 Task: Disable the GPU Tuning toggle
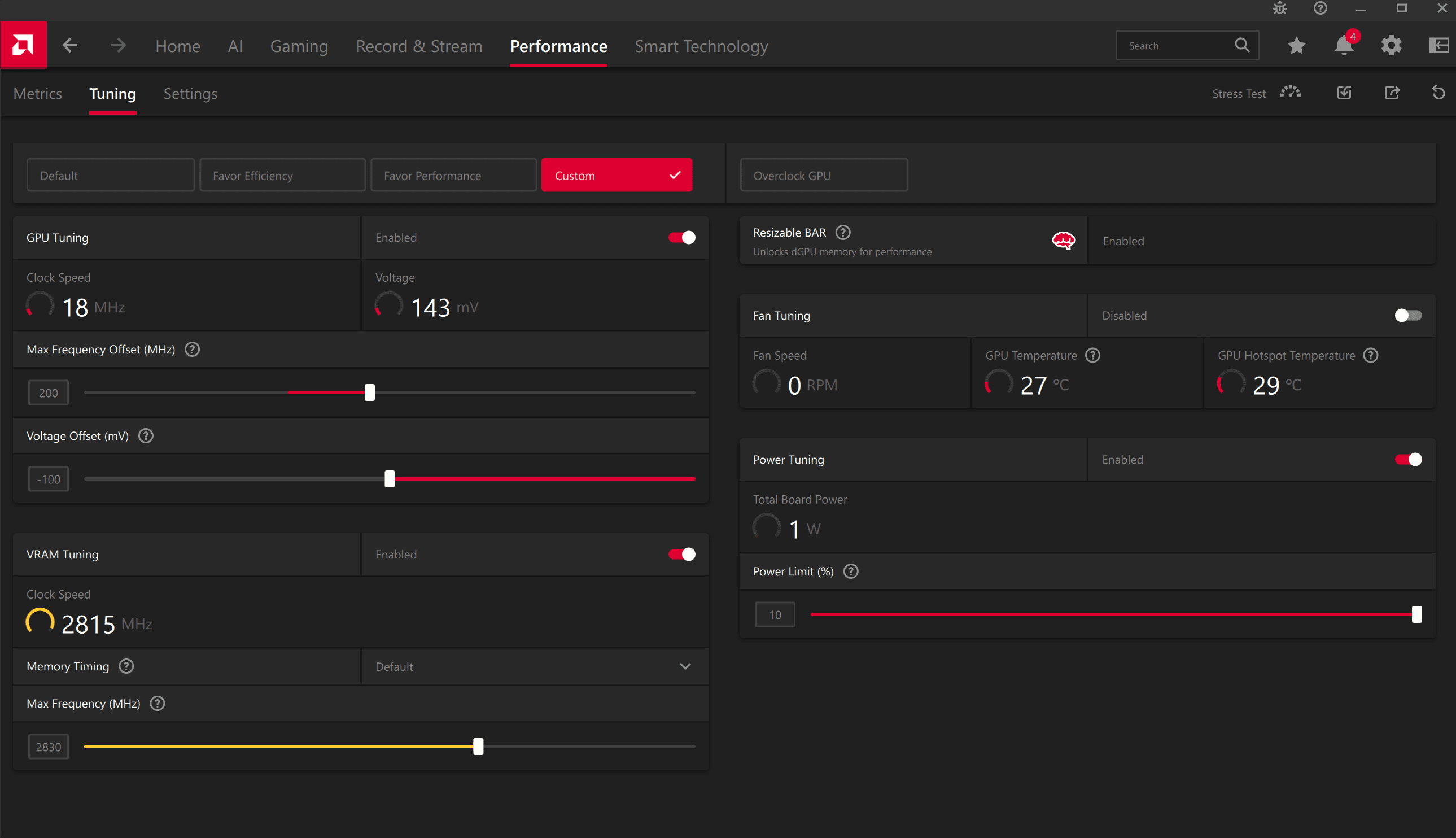point(681,238)
